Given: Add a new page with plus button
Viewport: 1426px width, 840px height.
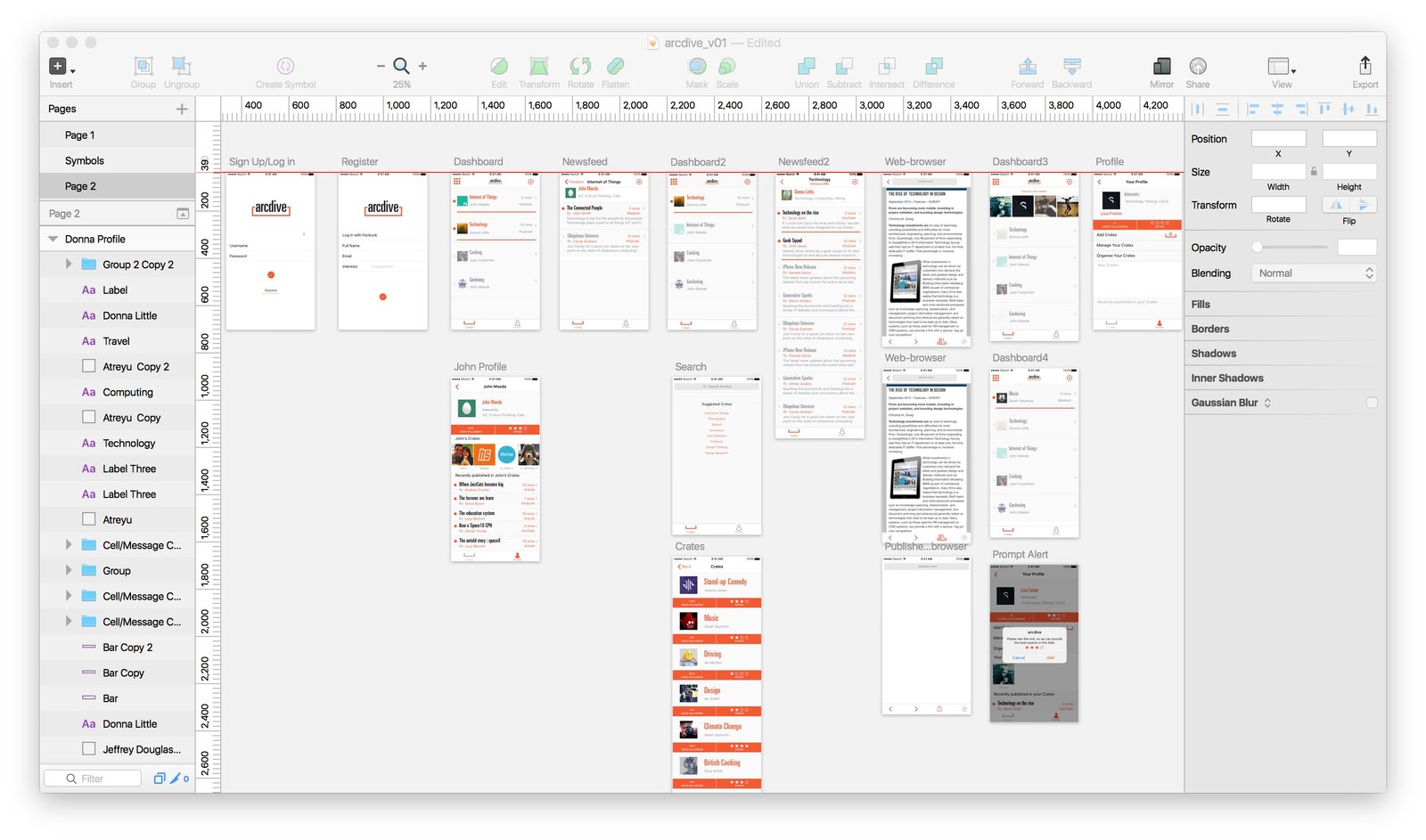Looking at the screenshot, I should pyautogui.click(x=182, y=109).
